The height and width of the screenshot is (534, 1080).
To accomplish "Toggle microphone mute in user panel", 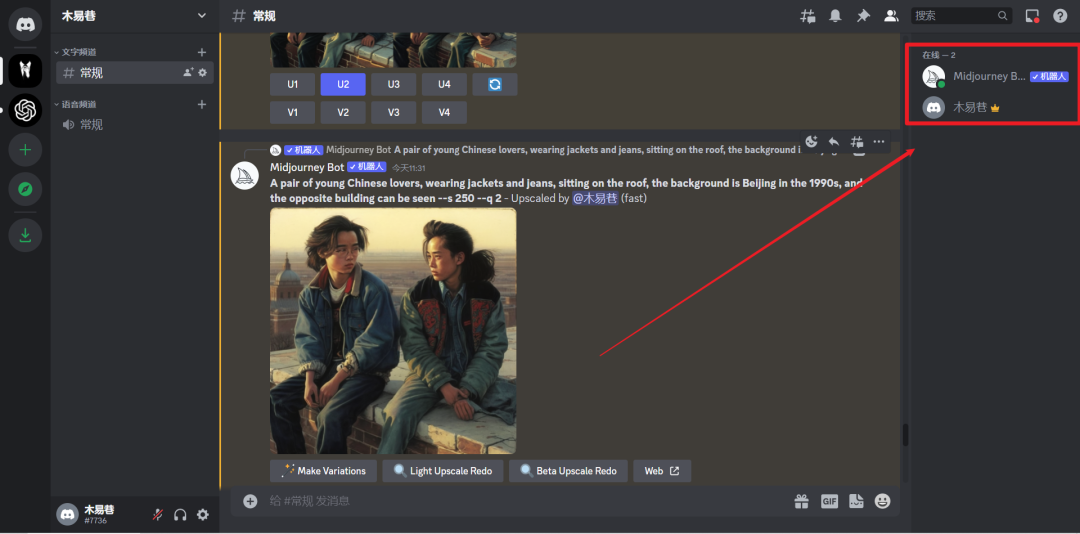I will [157, 514].
